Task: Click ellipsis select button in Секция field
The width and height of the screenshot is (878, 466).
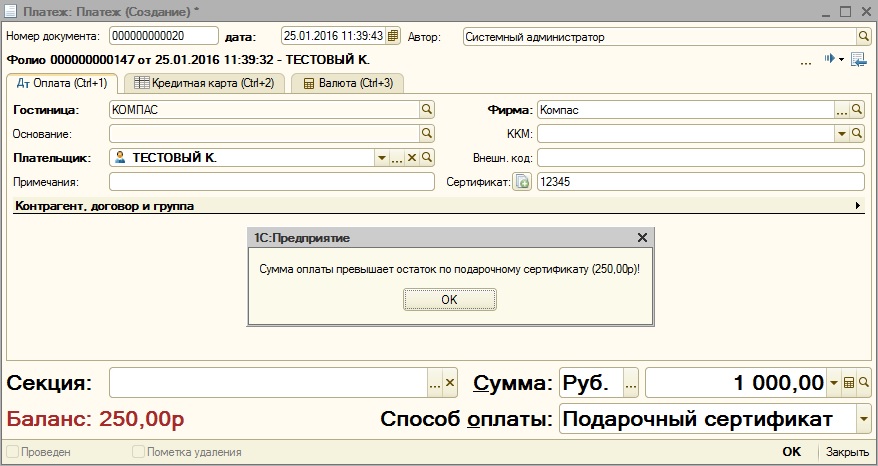Action: pyautogui.click(x=435, y=383)
